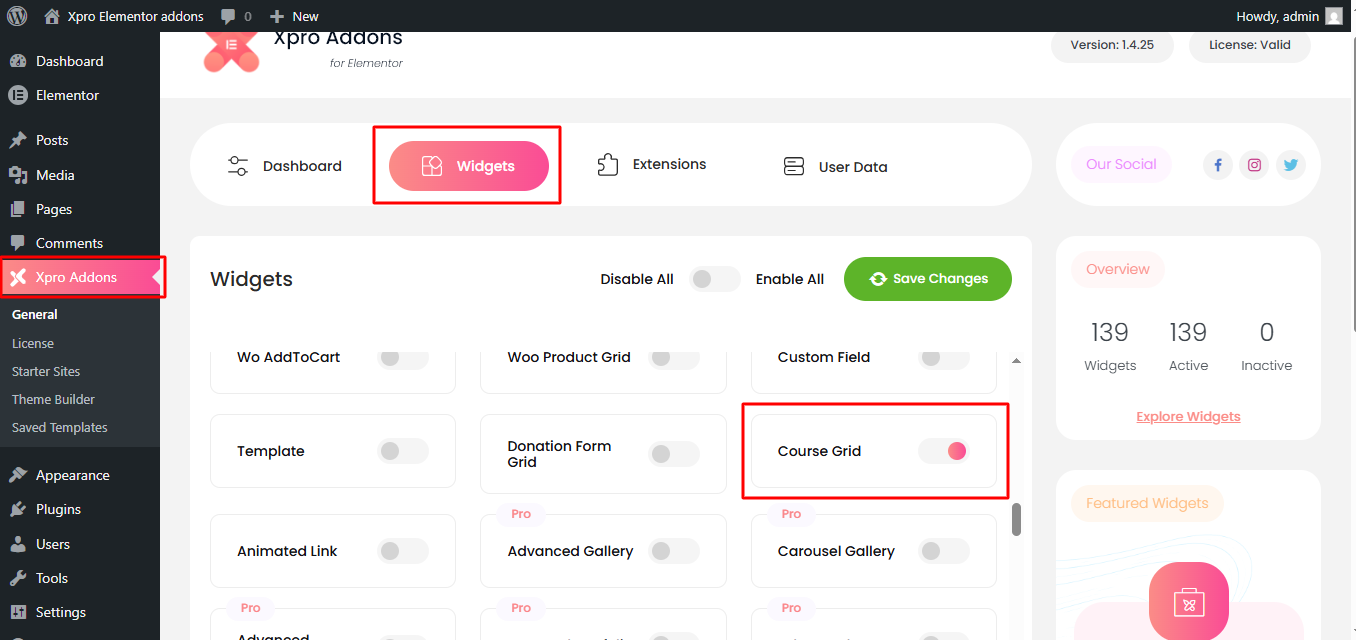This screenshot has width=1356, height=640.
Task: Click the featured widget cart icon
Action: [1189, 602]
